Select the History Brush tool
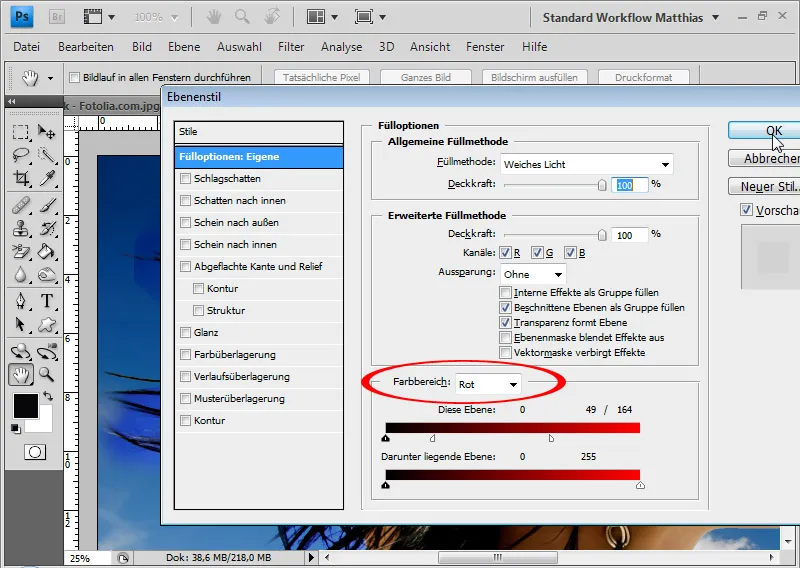800x568 pixels. click(46, 229)
